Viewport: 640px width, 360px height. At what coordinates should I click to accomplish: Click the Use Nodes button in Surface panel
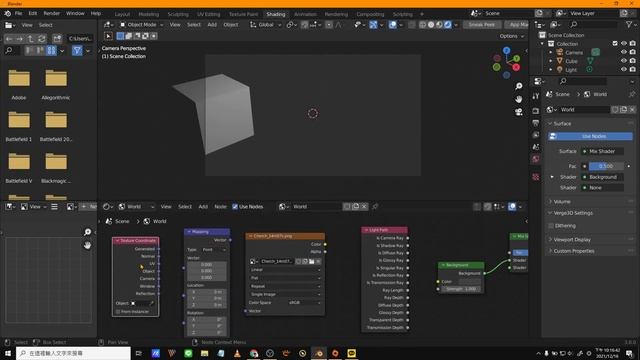(x=590, y=136)
